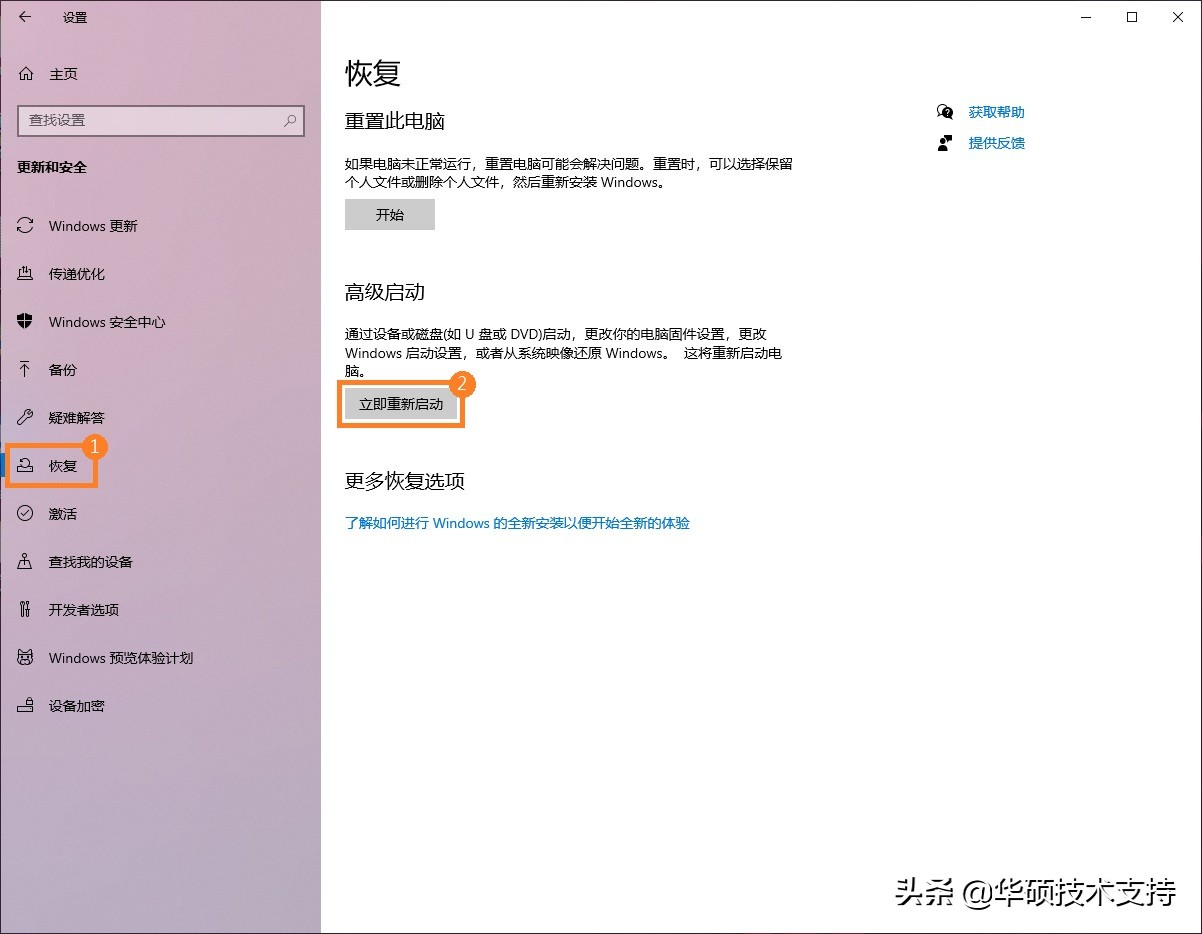Click the 设备加密 sidebar icon
The width and height of the screenshot is (1202, 934).
coord(24,706)
